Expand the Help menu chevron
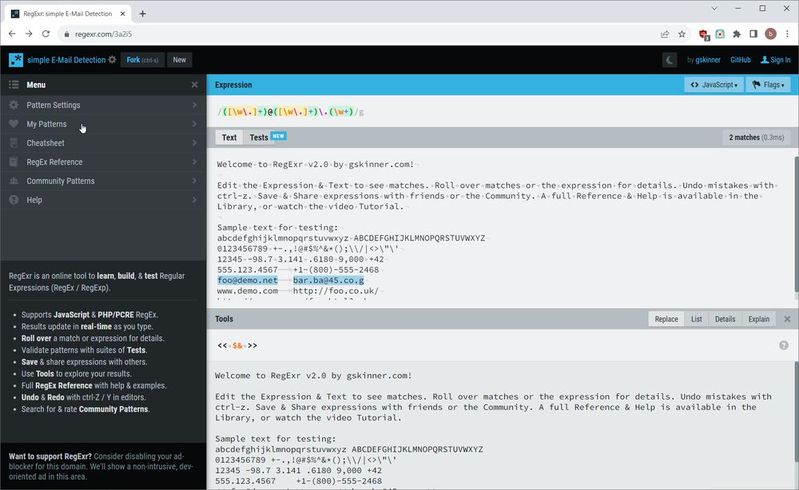 coord(194,200)
